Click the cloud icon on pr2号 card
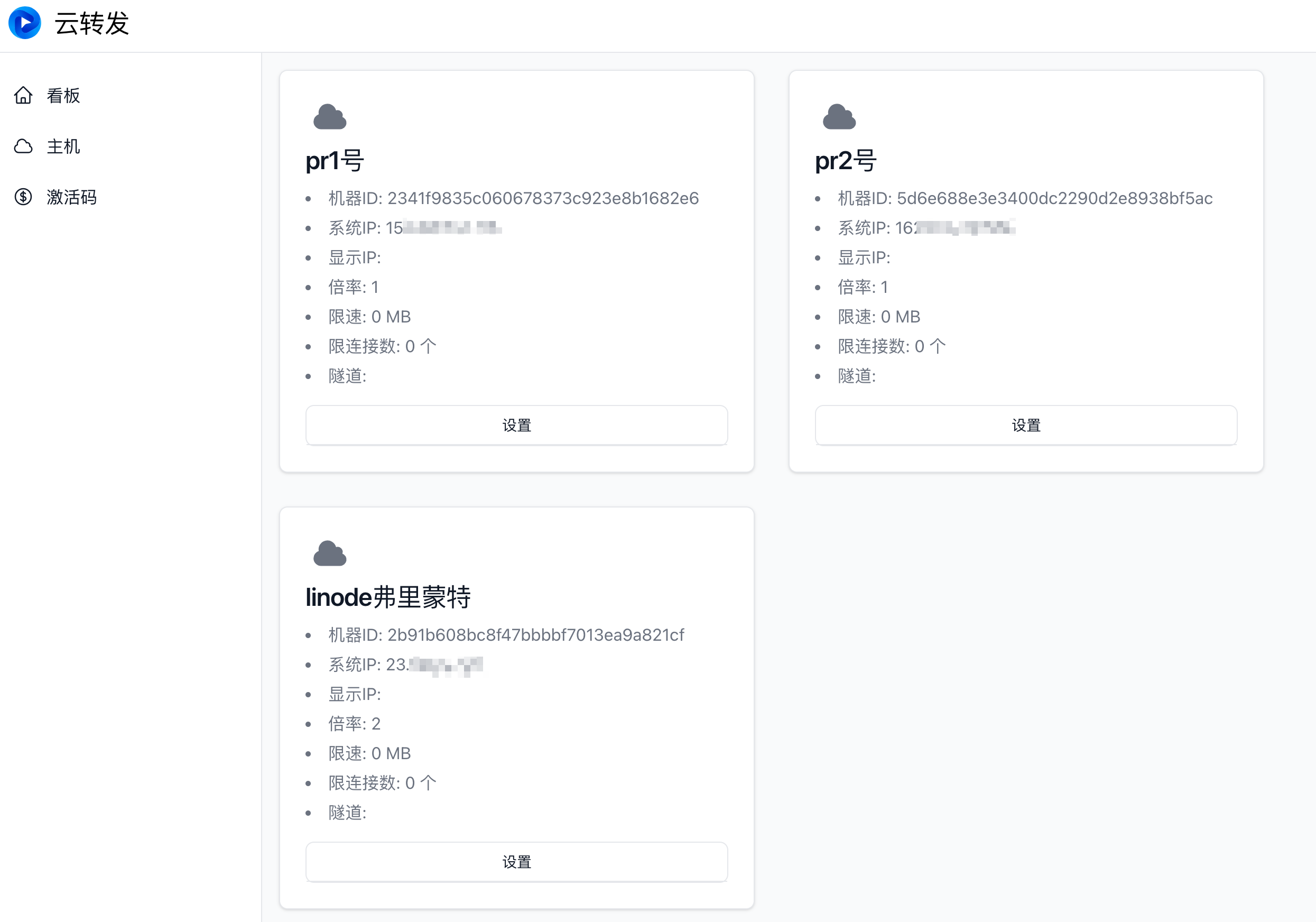This screenshot has width=1316, height=922. coord(839,117)
